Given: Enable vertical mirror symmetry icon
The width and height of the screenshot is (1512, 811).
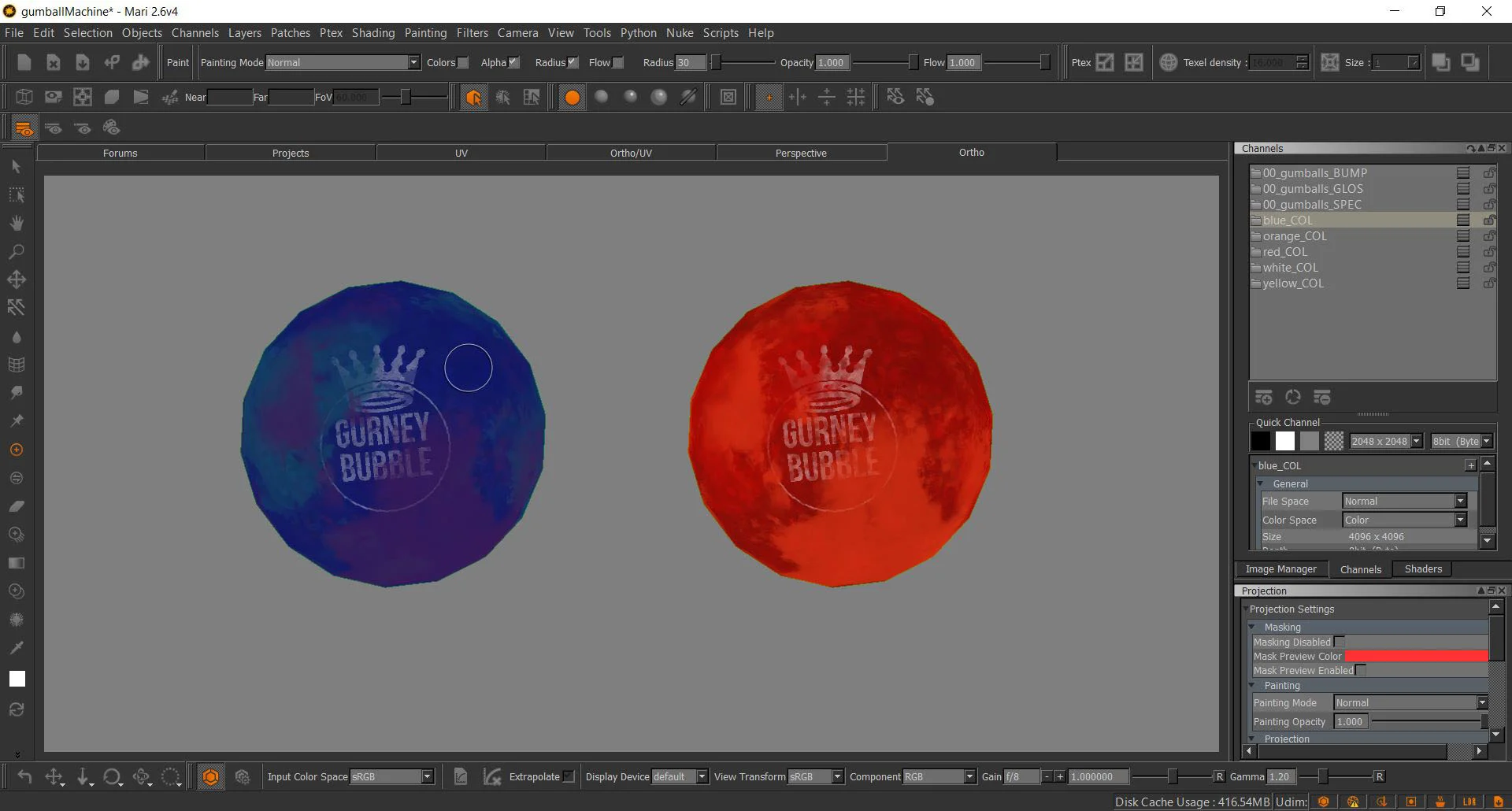Looking at the screenshot, I should [797, 97].
